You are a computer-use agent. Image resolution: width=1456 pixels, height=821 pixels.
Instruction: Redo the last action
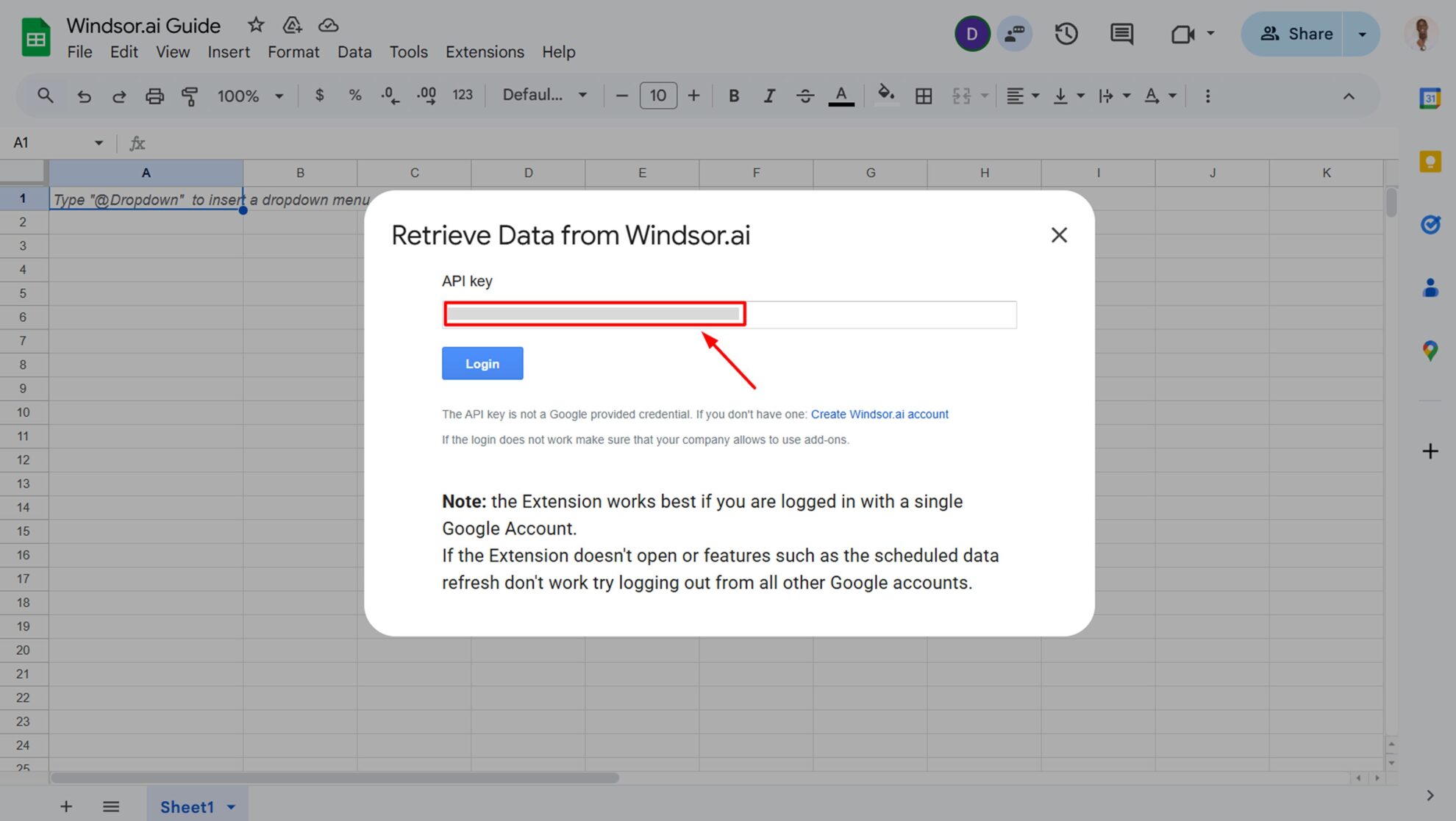pos(118,96)
